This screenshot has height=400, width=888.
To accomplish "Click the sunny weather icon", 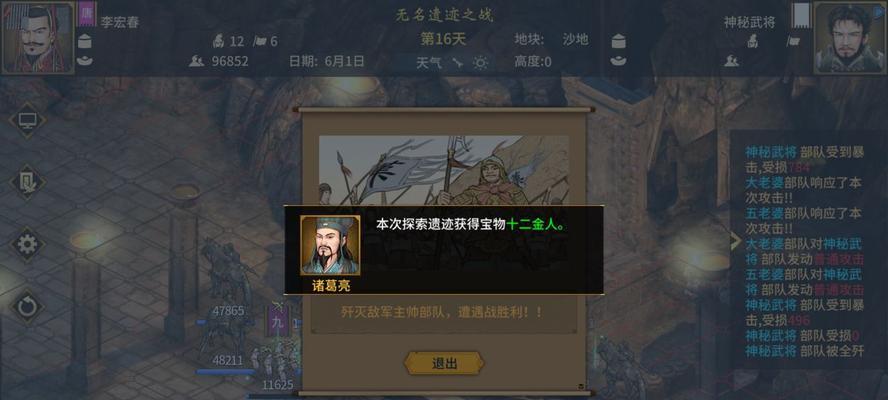I will click(480, 63).
